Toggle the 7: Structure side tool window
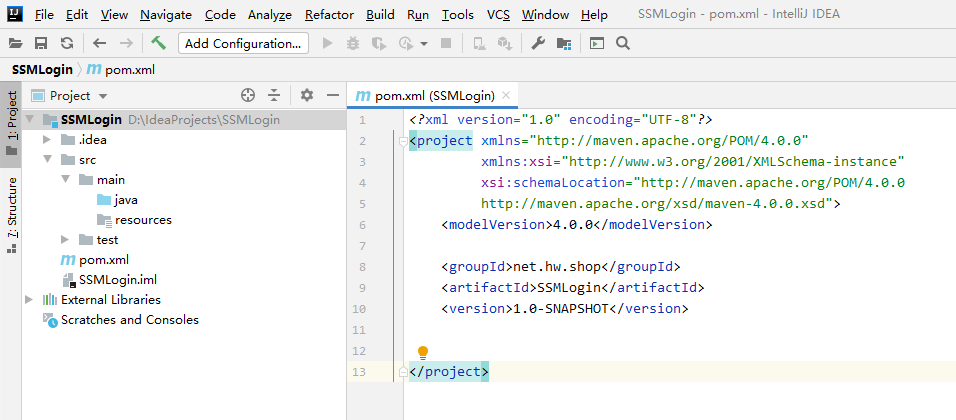The image size is (956, 420). pos(12,215)
